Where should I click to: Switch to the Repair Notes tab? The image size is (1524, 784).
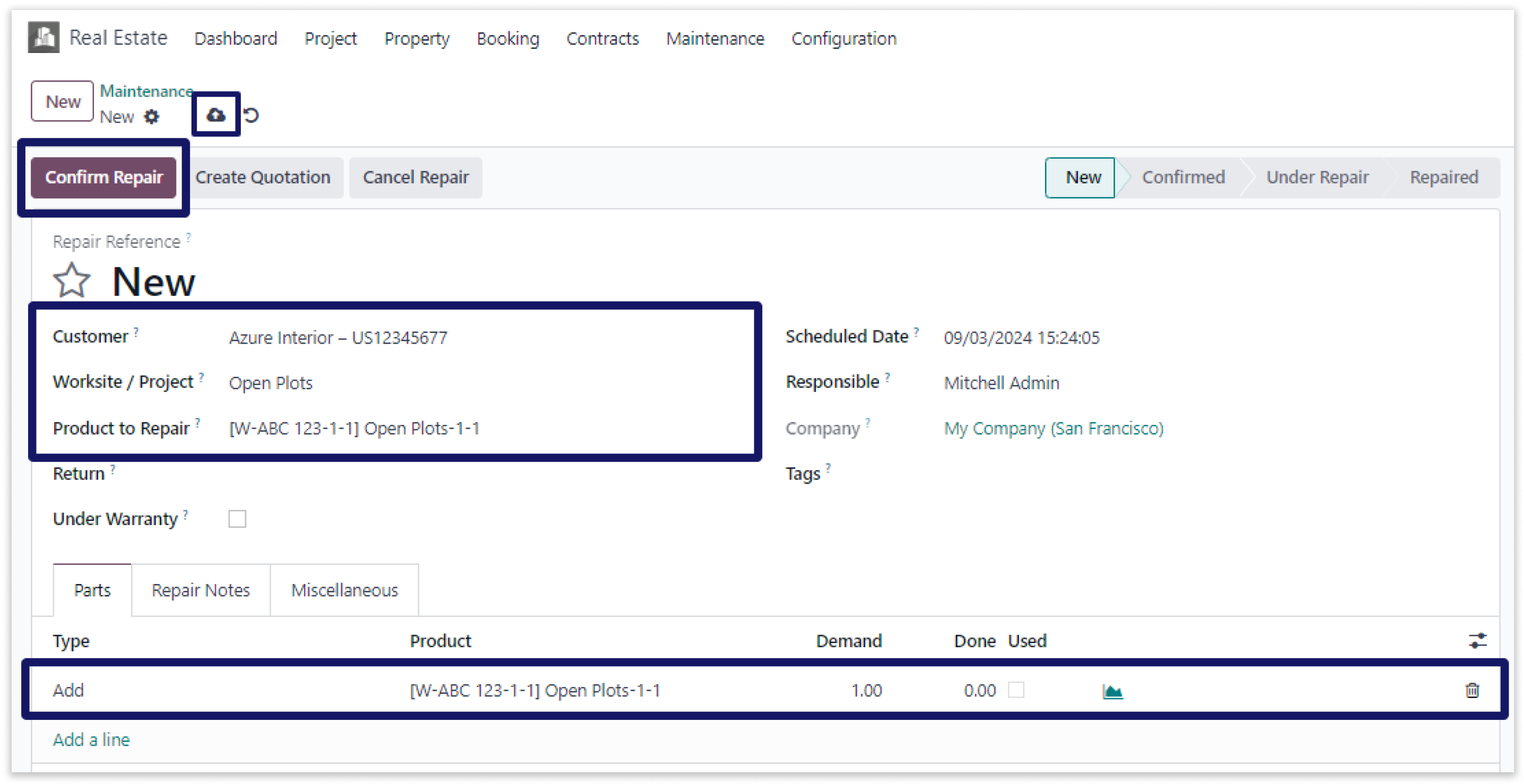(x=201, y=590)
